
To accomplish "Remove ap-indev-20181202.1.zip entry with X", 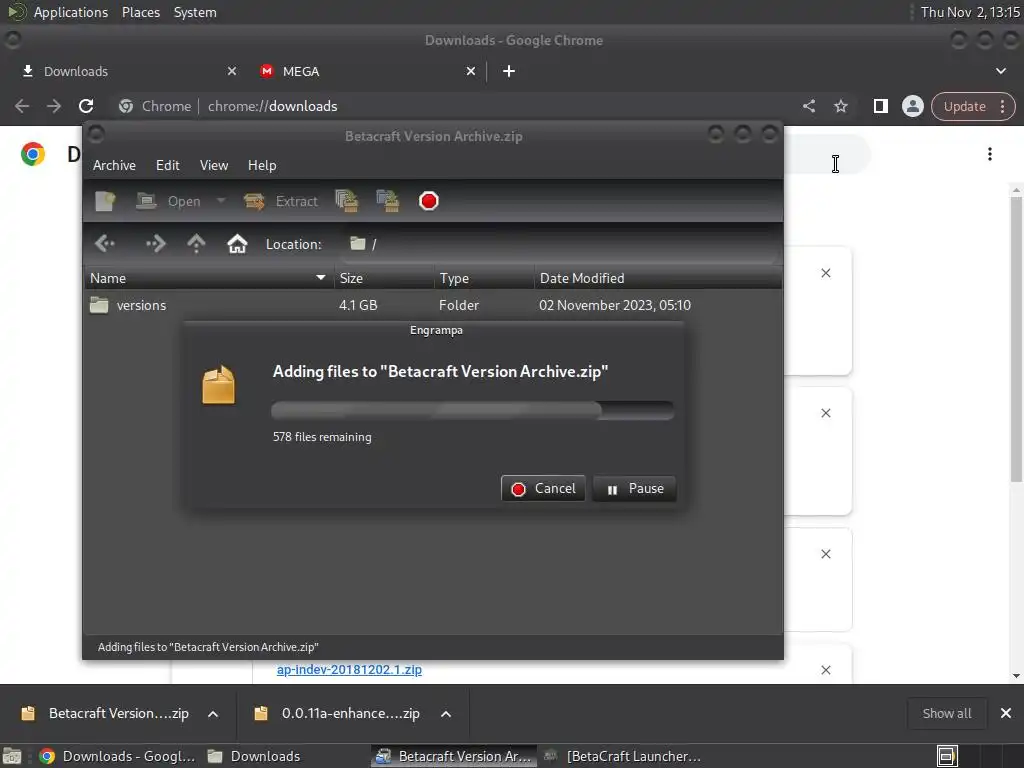I will pyautogui.click(x=825, y=670).
